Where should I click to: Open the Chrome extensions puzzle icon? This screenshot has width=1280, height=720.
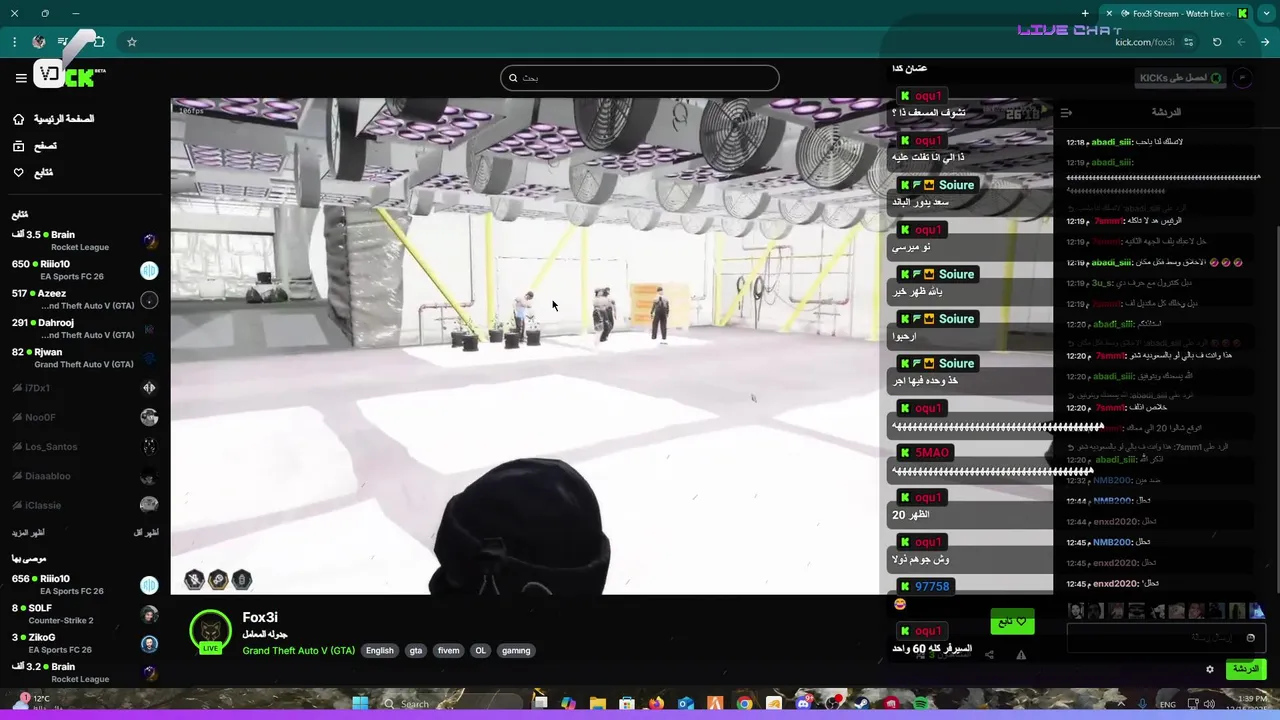point(98,42)
